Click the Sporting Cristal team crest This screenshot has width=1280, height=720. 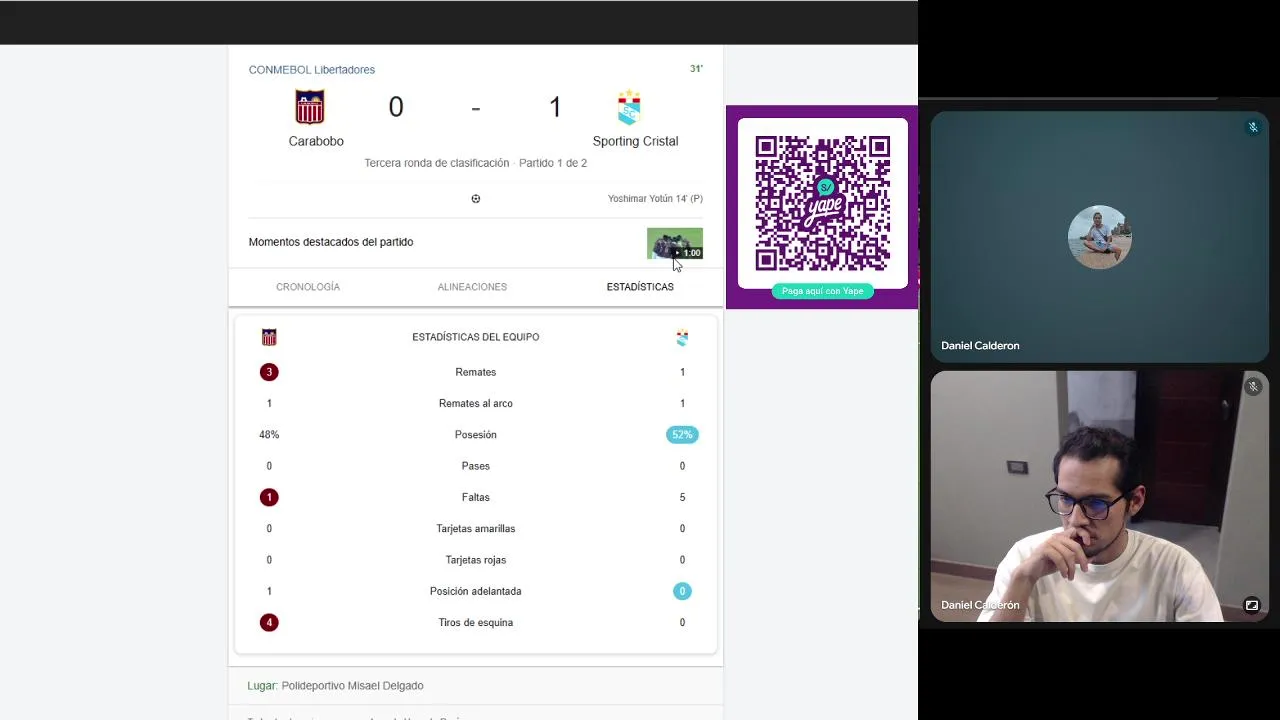pyautogui.click(x=629, y=107)
